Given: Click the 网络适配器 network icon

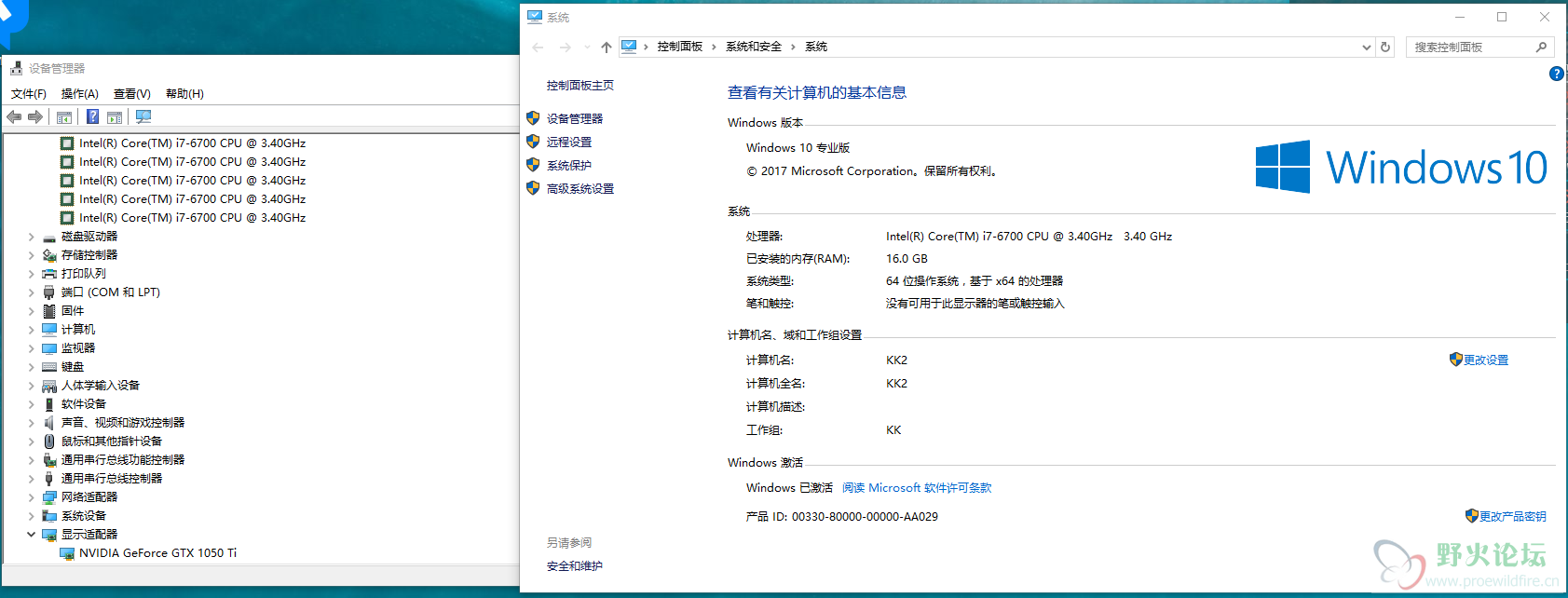Looking at the screenshot, I should coord(49,497).
